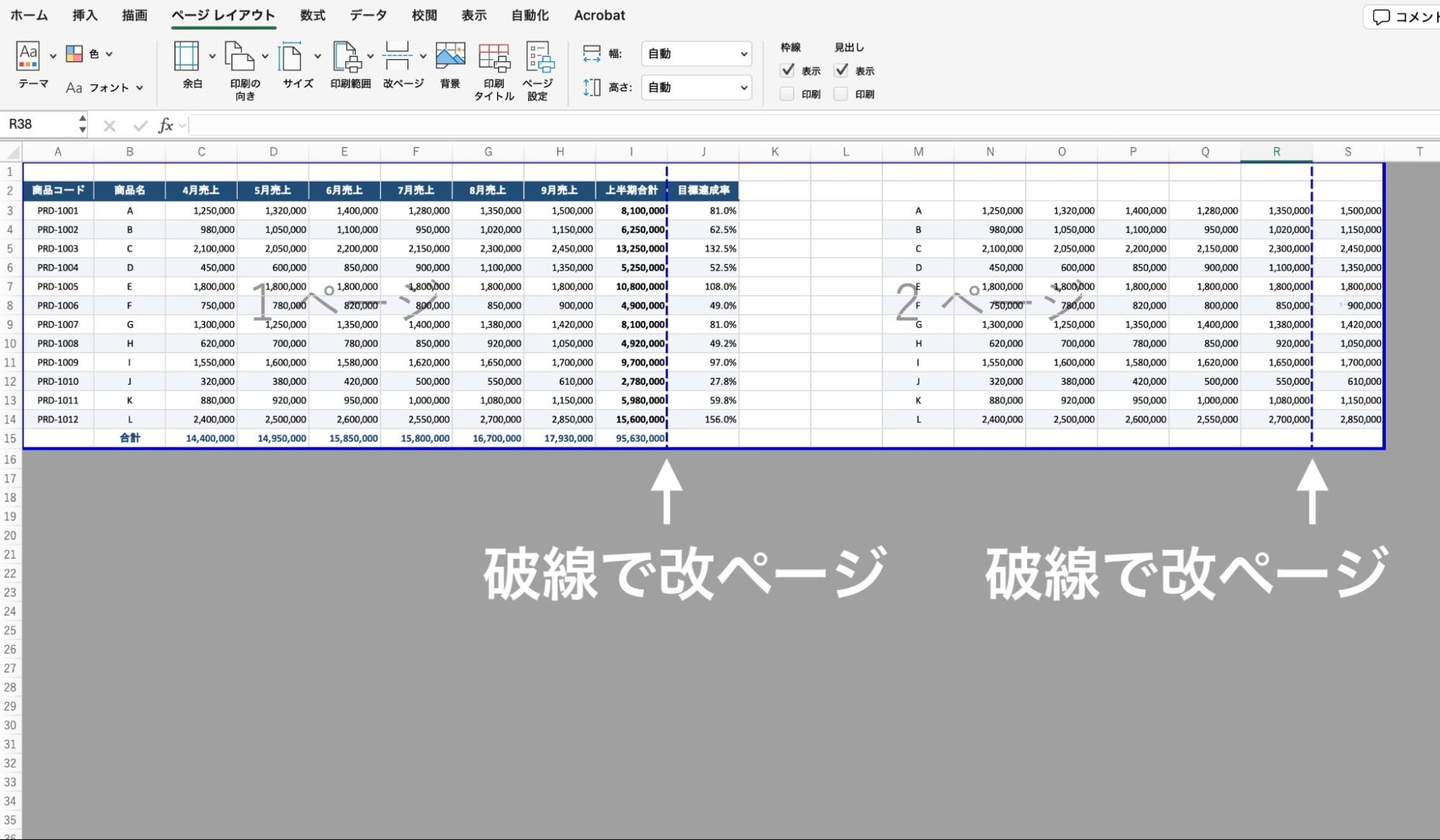Click the fx insert function icon
Image resolution: width=1440 pixels, height=840 pixels.
click(165, 125)
